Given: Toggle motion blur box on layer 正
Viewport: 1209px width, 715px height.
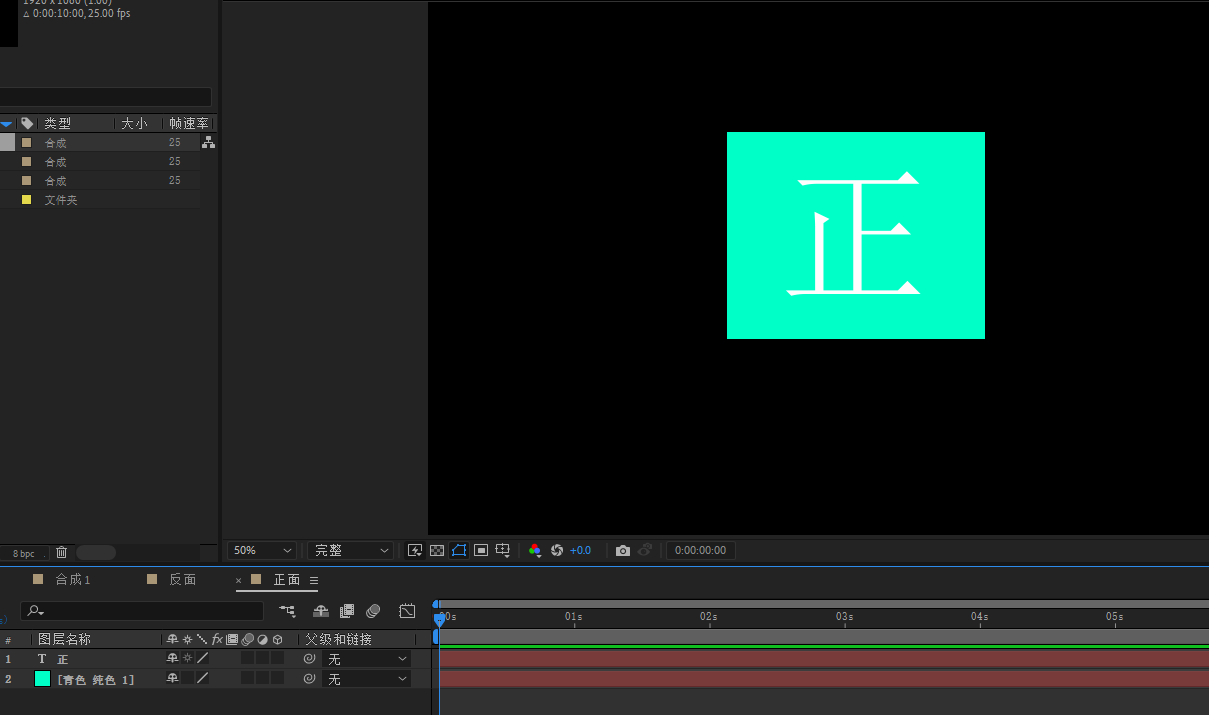Looking at the screenshot, I should (247, 659).
